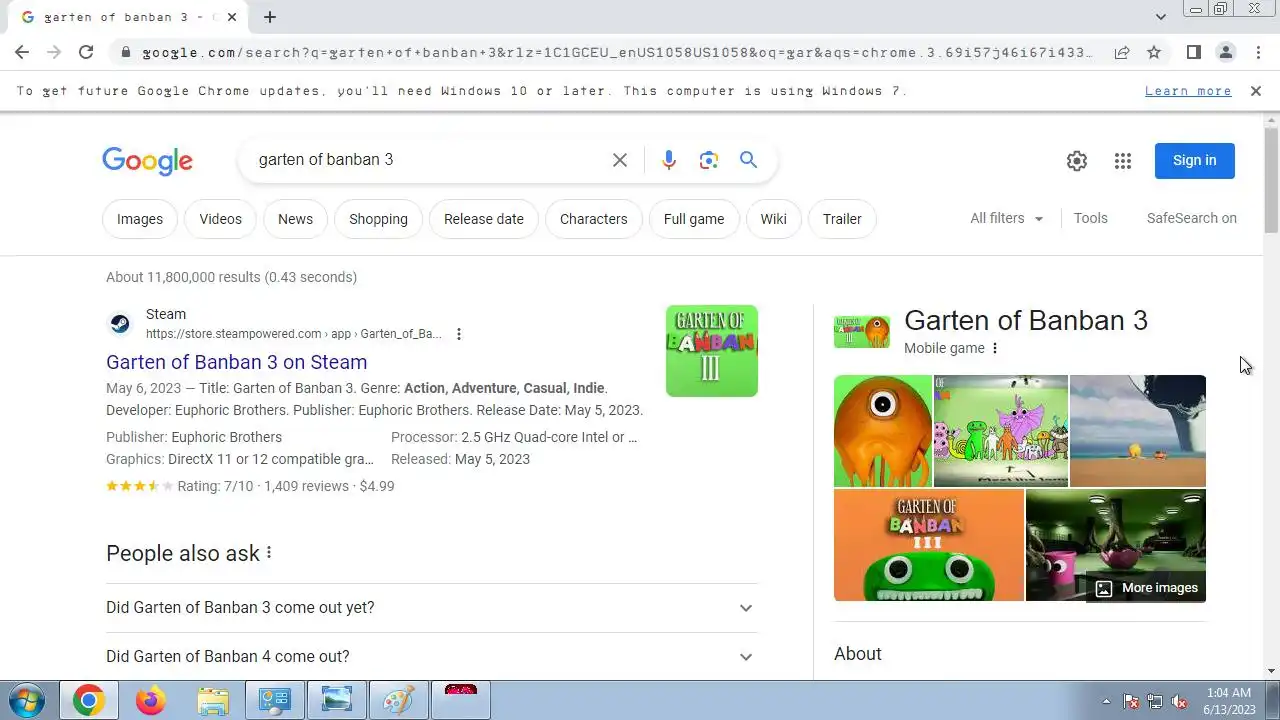Click inside the Google search input field

(425, 160)
